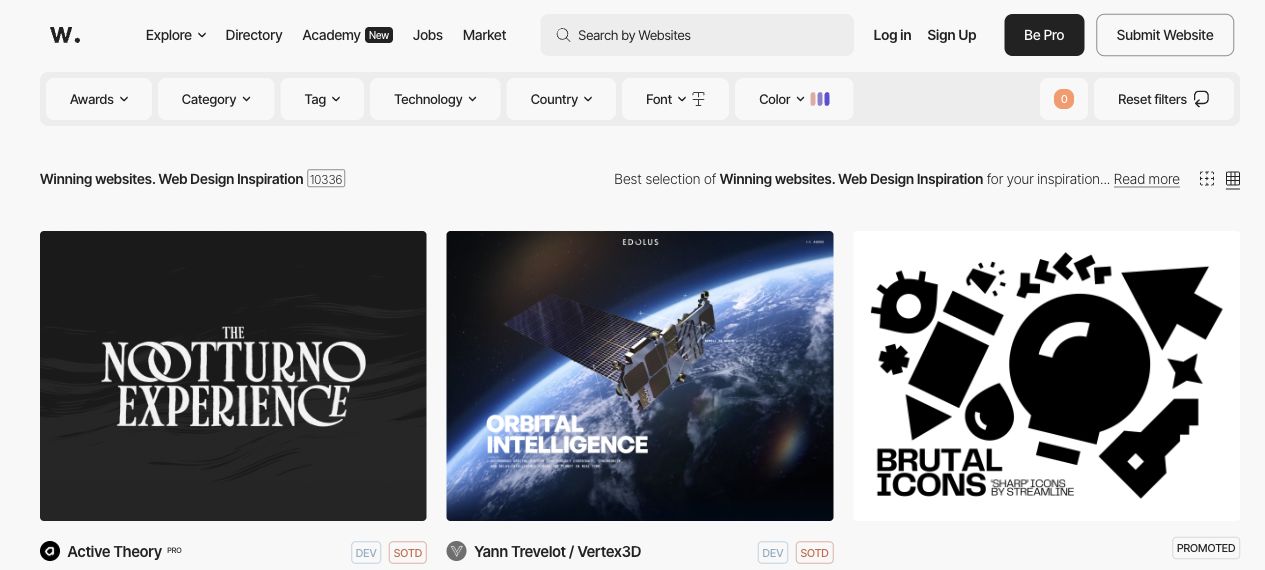Viewport: 1265px width, 570px height.
Task: Click the Winning websites heading text
Action: tap(172, 179)
